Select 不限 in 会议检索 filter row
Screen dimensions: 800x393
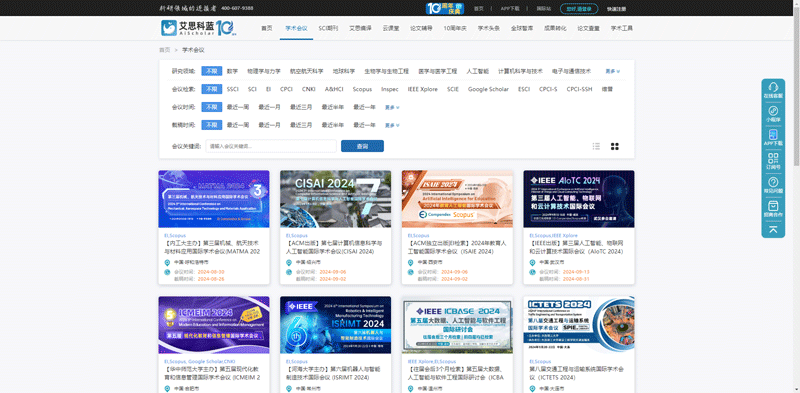(x=211, y=89)
